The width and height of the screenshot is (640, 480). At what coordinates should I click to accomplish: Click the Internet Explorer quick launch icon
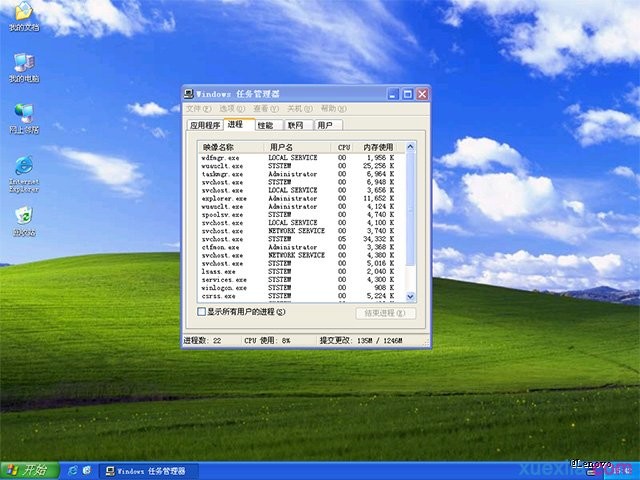click(x=73, y=471)
